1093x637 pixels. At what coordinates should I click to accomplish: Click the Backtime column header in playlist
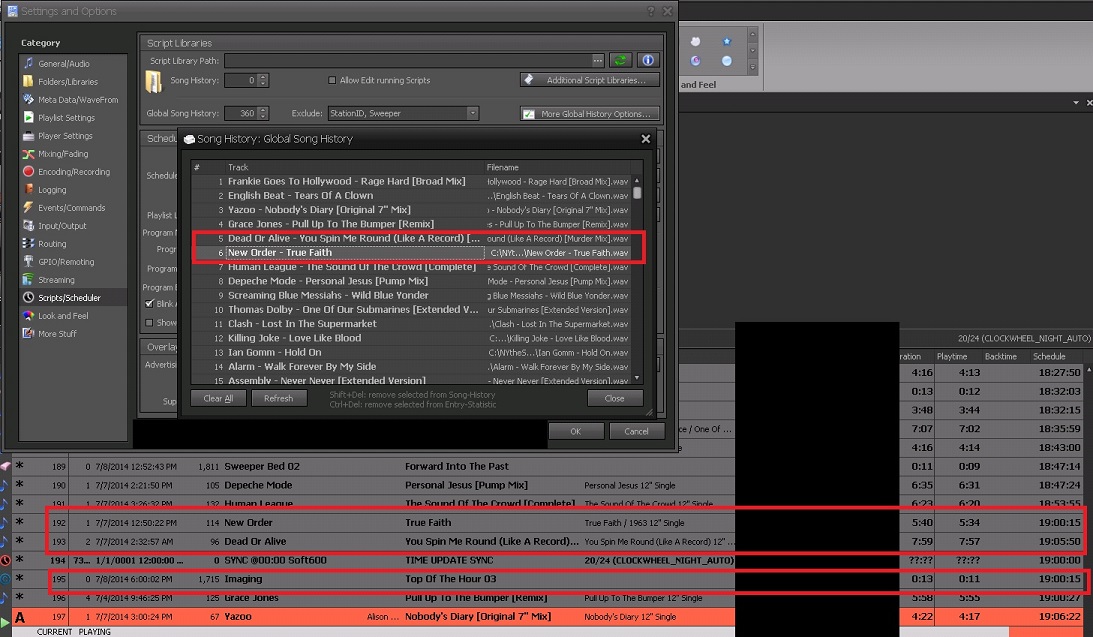[x=1001, y=356]
